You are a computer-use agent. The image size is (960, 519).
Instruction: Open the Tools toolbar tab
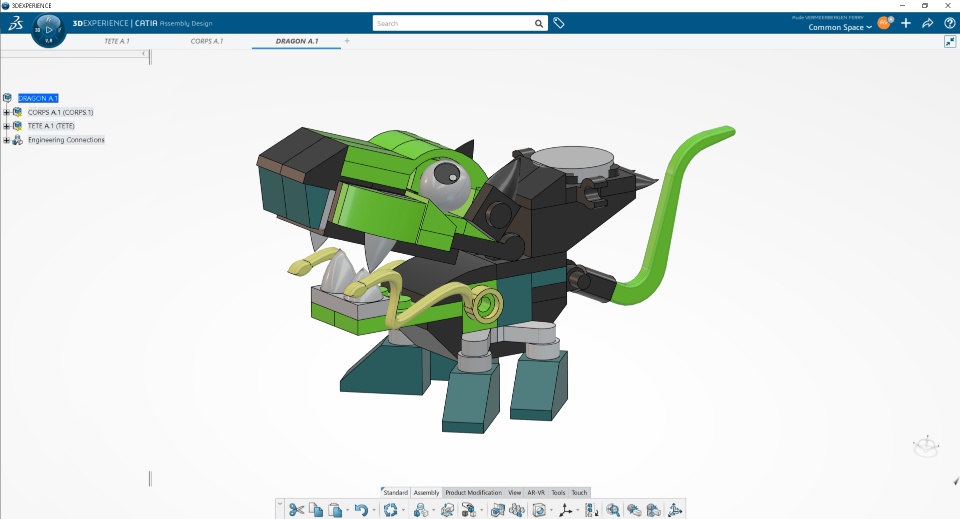[x=558, y=492]
